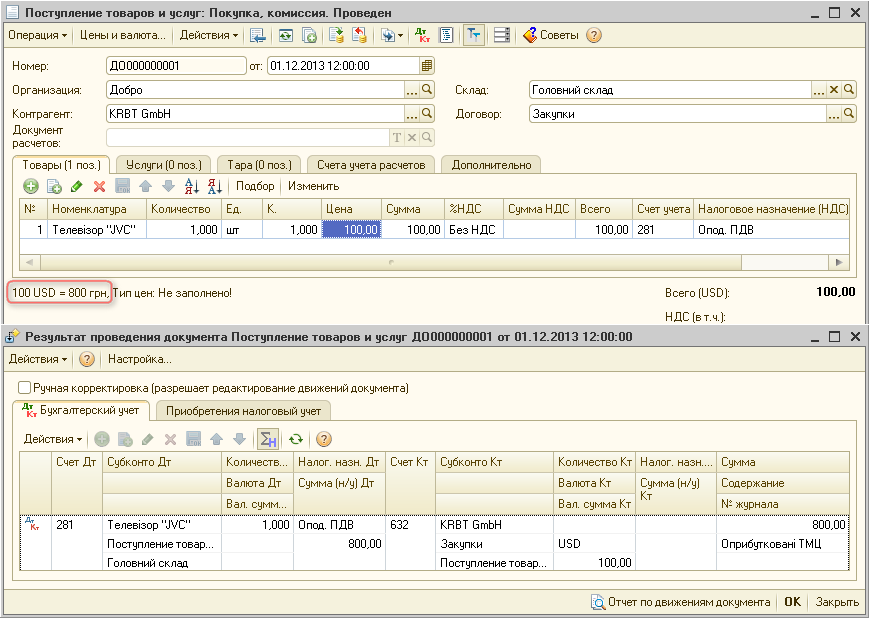Click the magnifier icon next to Организация field

[x=428, y=90]
